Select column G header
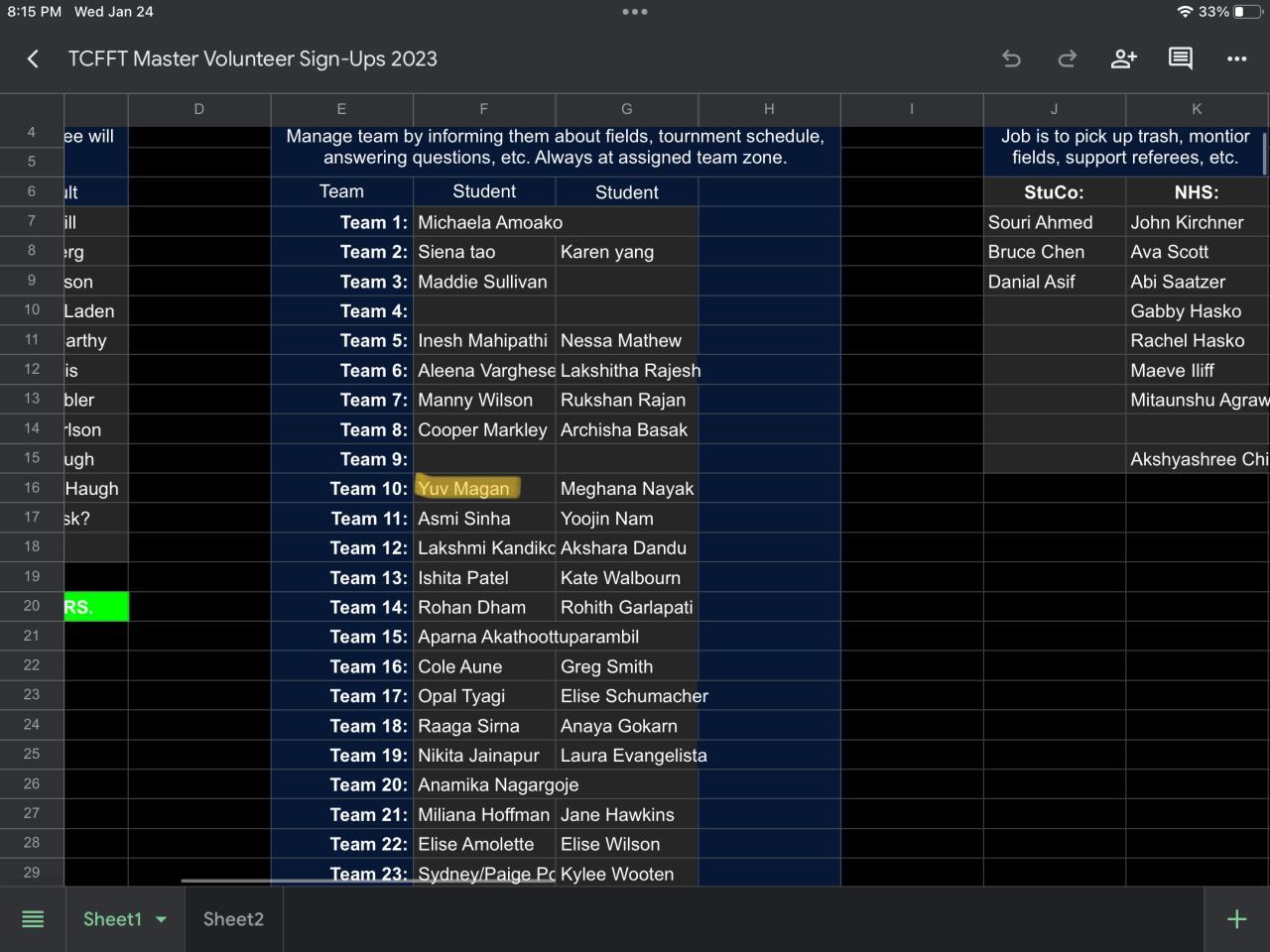The width and height of the screenshot is (1270, 952). [x=627, y=109]
